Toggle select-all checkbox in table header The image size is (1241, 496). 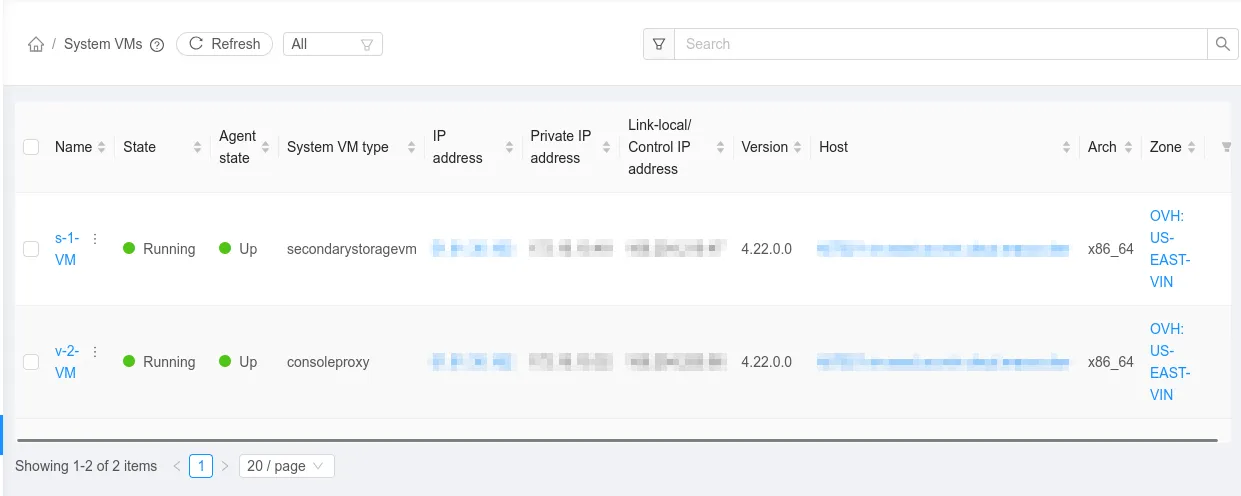click(31, 147)
